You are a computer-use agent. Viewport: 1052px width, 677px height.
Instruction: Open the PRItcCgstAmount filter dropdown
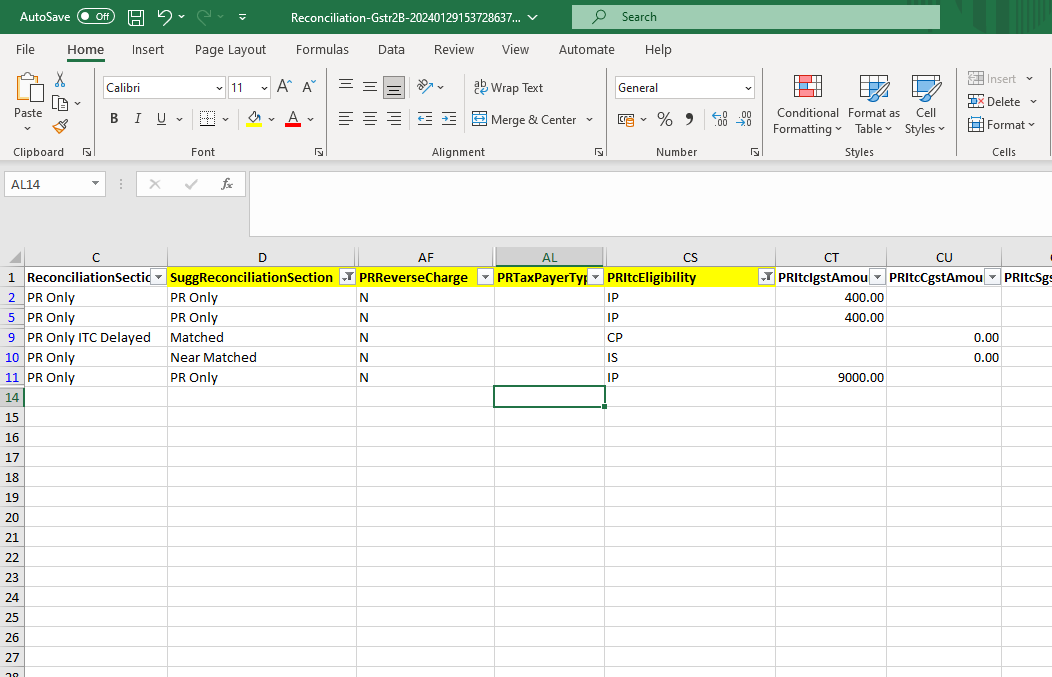[992, 277]
